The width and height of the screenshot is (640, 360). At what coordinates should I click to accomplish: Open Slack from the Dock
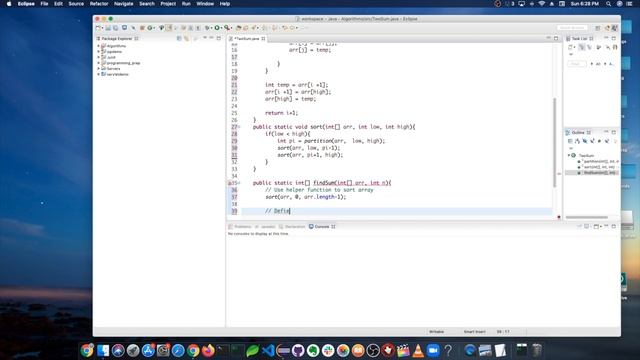tap(328, 350)
